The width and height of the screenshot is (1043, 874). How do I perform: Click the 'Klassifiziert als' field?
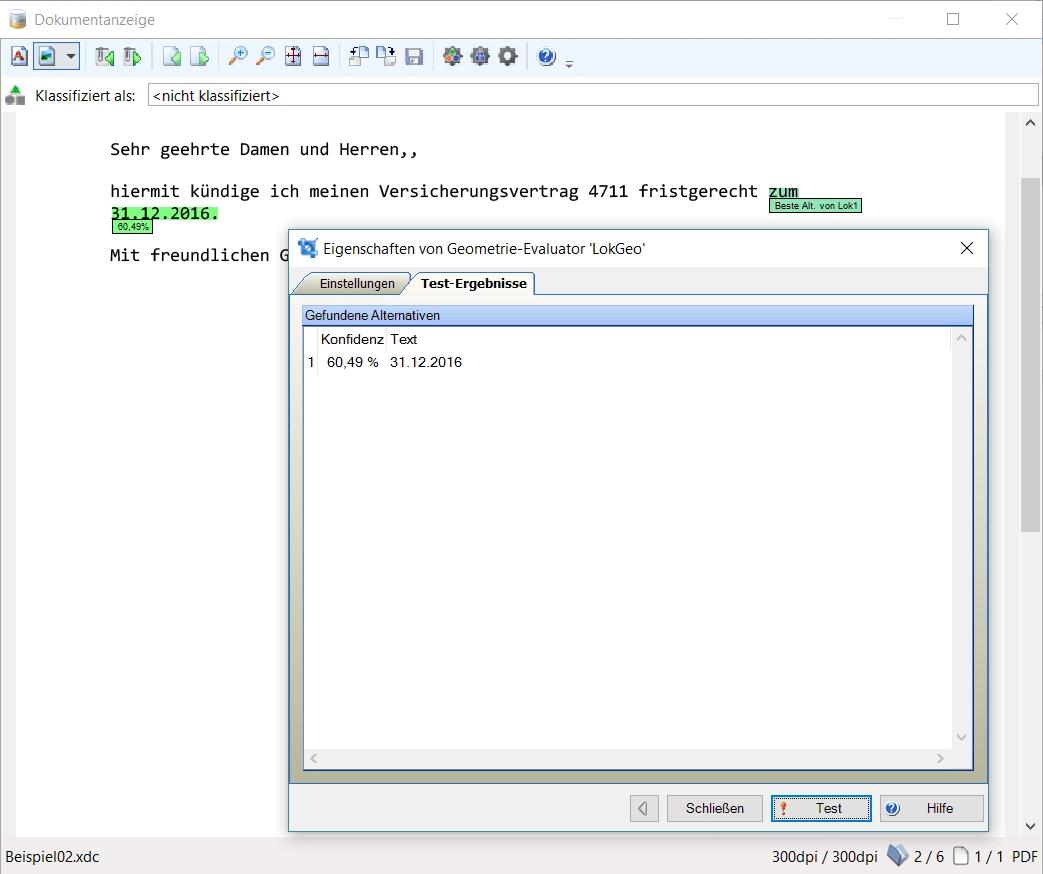pyautogui.click(x=592, y=96)
